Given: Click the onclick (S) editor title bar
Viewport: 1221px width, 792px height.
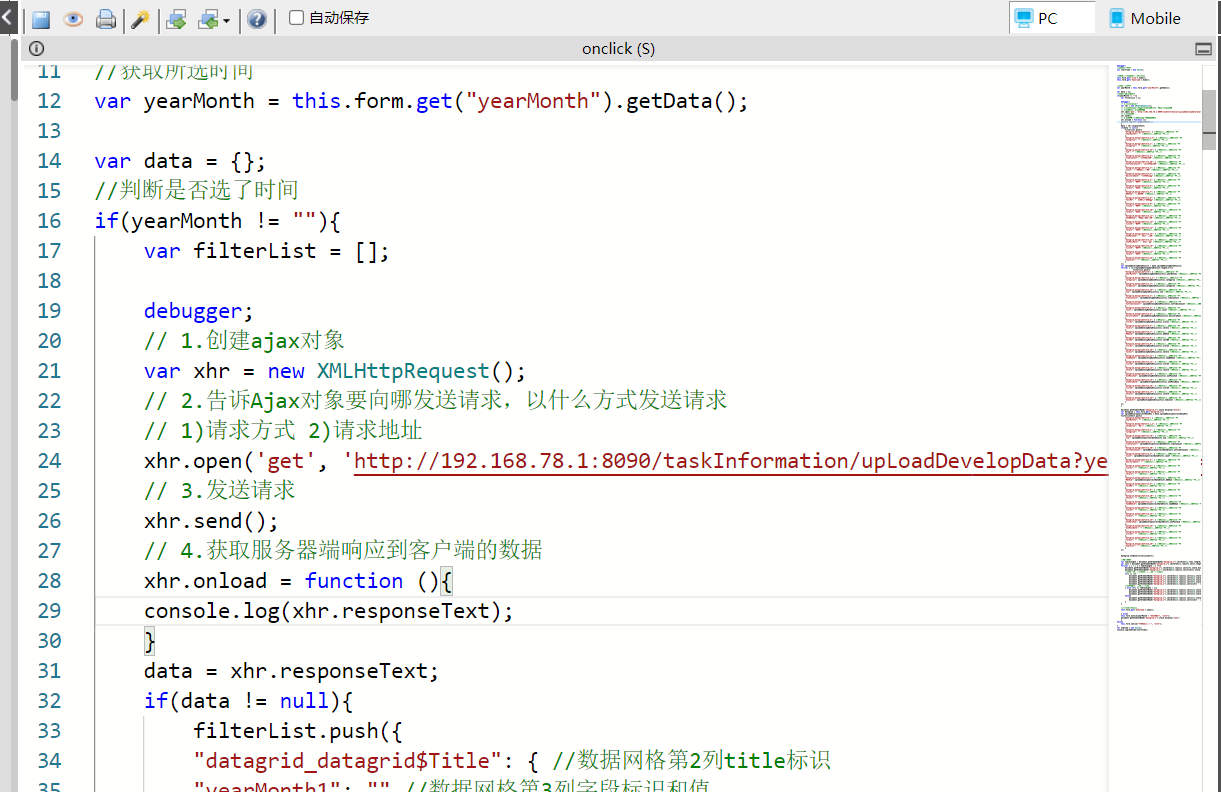Looking at the screenshot, I should coord(618,49).
